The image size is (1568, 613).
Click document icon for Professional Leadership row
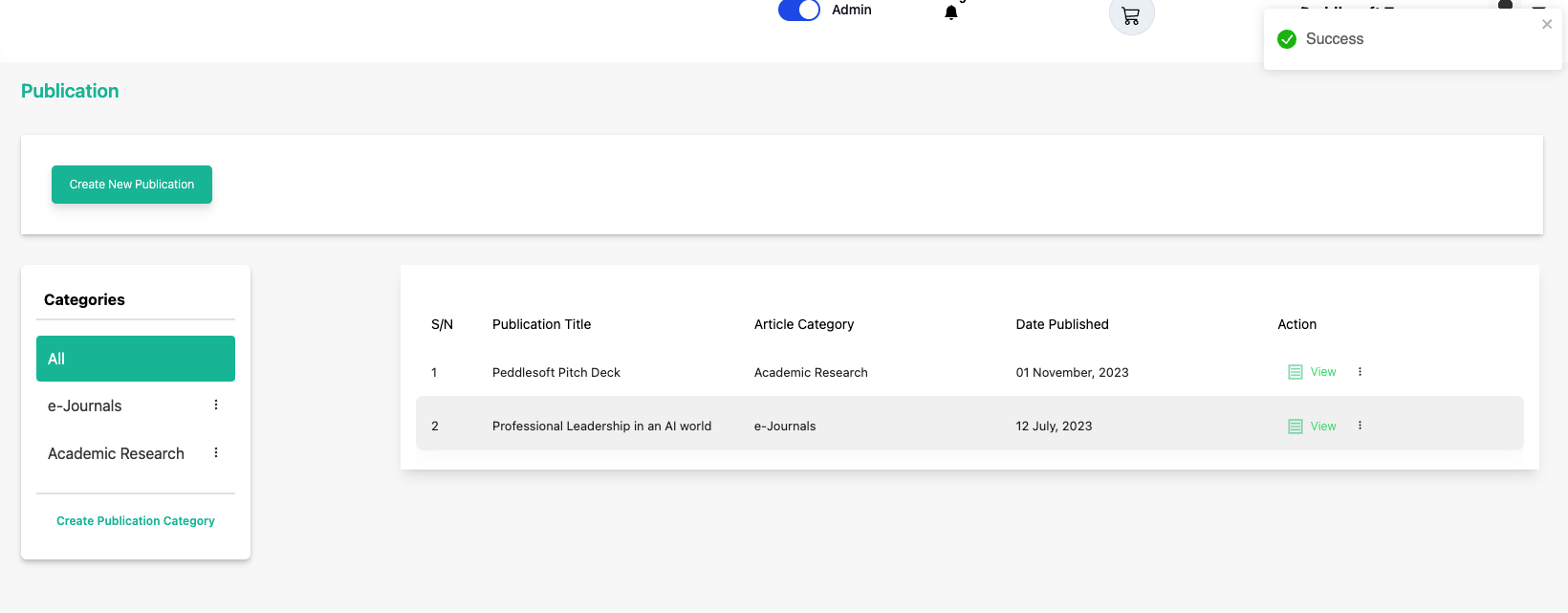pyautogui.click(x=1296, y=427)
